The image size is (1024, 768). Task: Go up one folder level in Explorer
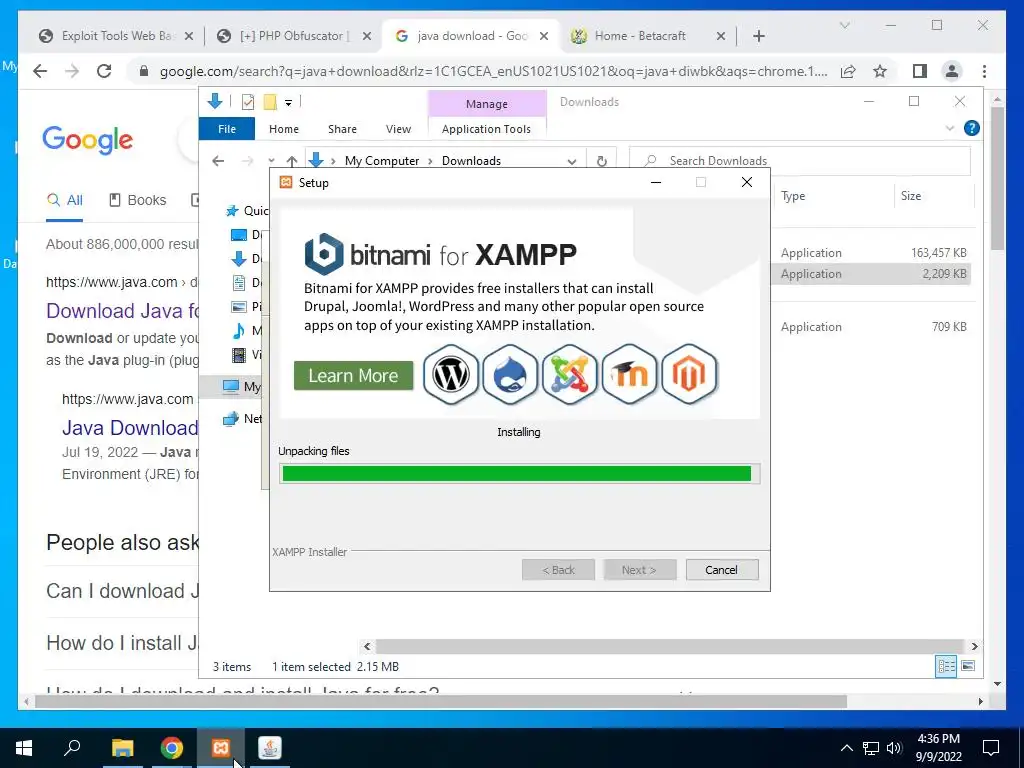[x=292, y=161]
